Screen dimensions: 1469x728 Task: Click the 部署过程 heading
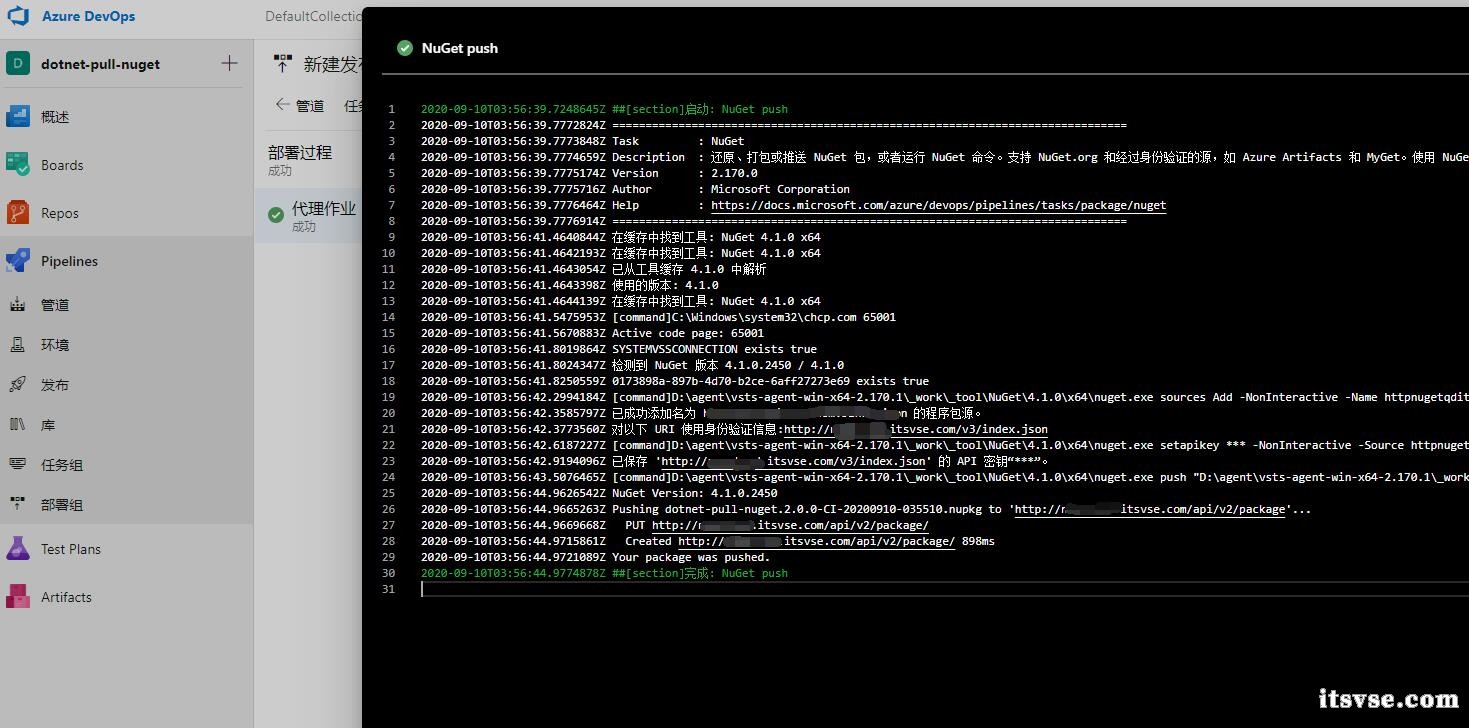300,152
